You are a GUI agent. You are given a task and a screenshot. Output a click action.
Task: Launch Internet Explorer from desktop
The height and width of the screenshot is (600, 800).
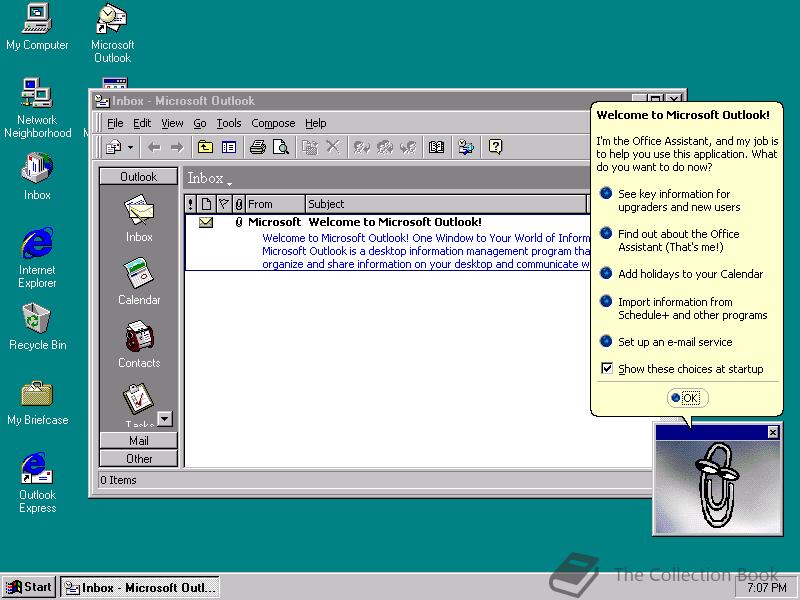pos(37,258)
